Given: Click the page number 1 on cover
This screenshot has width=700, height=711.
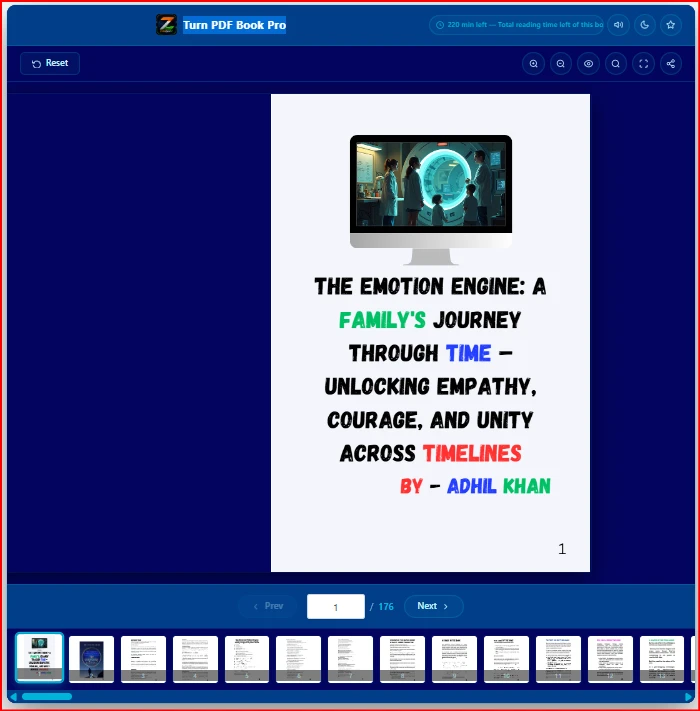Looking at the screenshot, I should point(562,549).
